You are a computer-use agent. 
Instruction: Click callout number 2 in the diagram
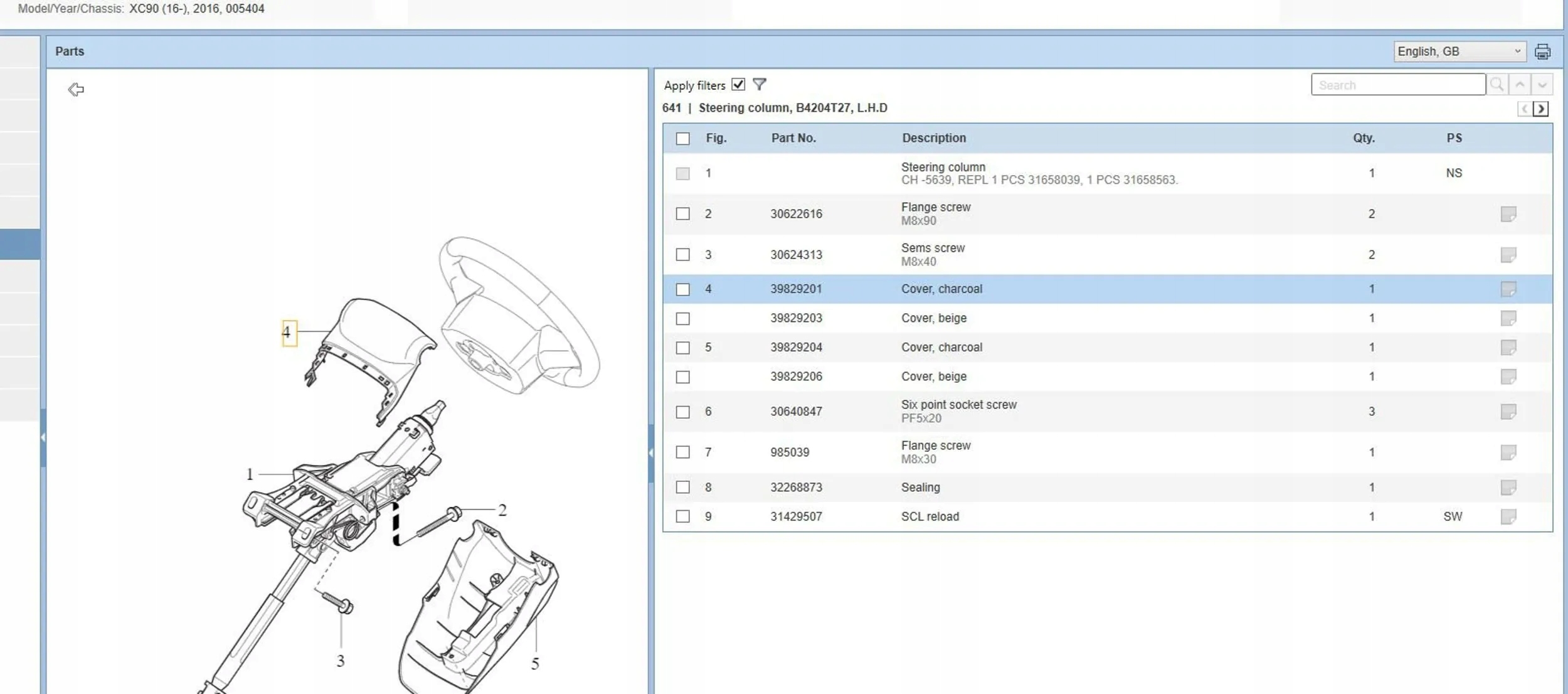point(502,510)
